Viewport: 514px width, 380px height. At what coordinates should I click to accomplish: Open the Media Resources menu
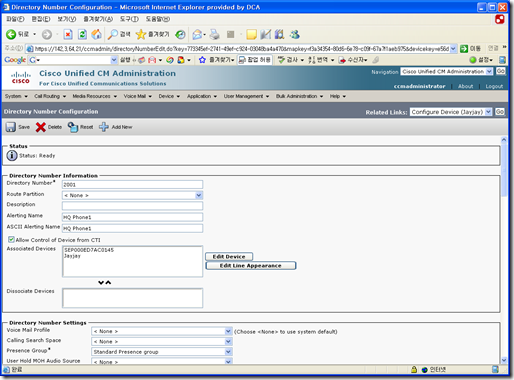pyautogui.click(x=95, y=96)
